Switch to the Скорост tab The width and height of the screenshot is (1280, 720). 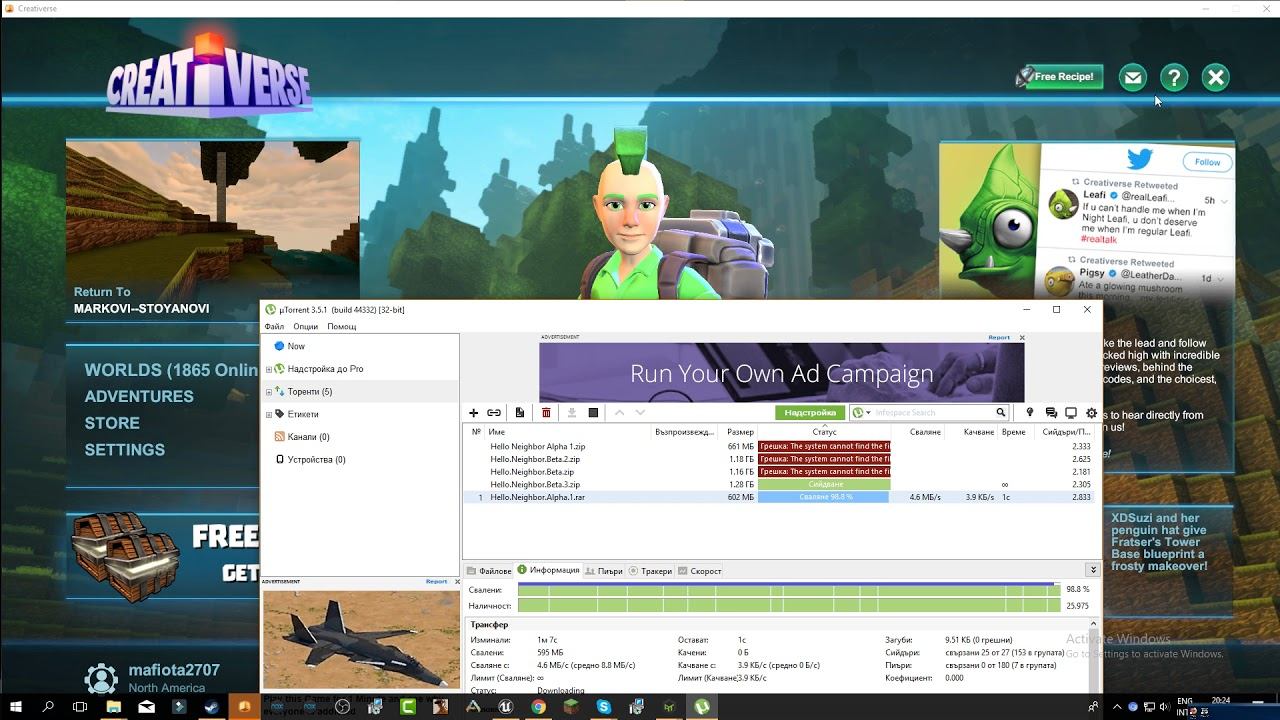pyautogui.click(x=699, y=571)
